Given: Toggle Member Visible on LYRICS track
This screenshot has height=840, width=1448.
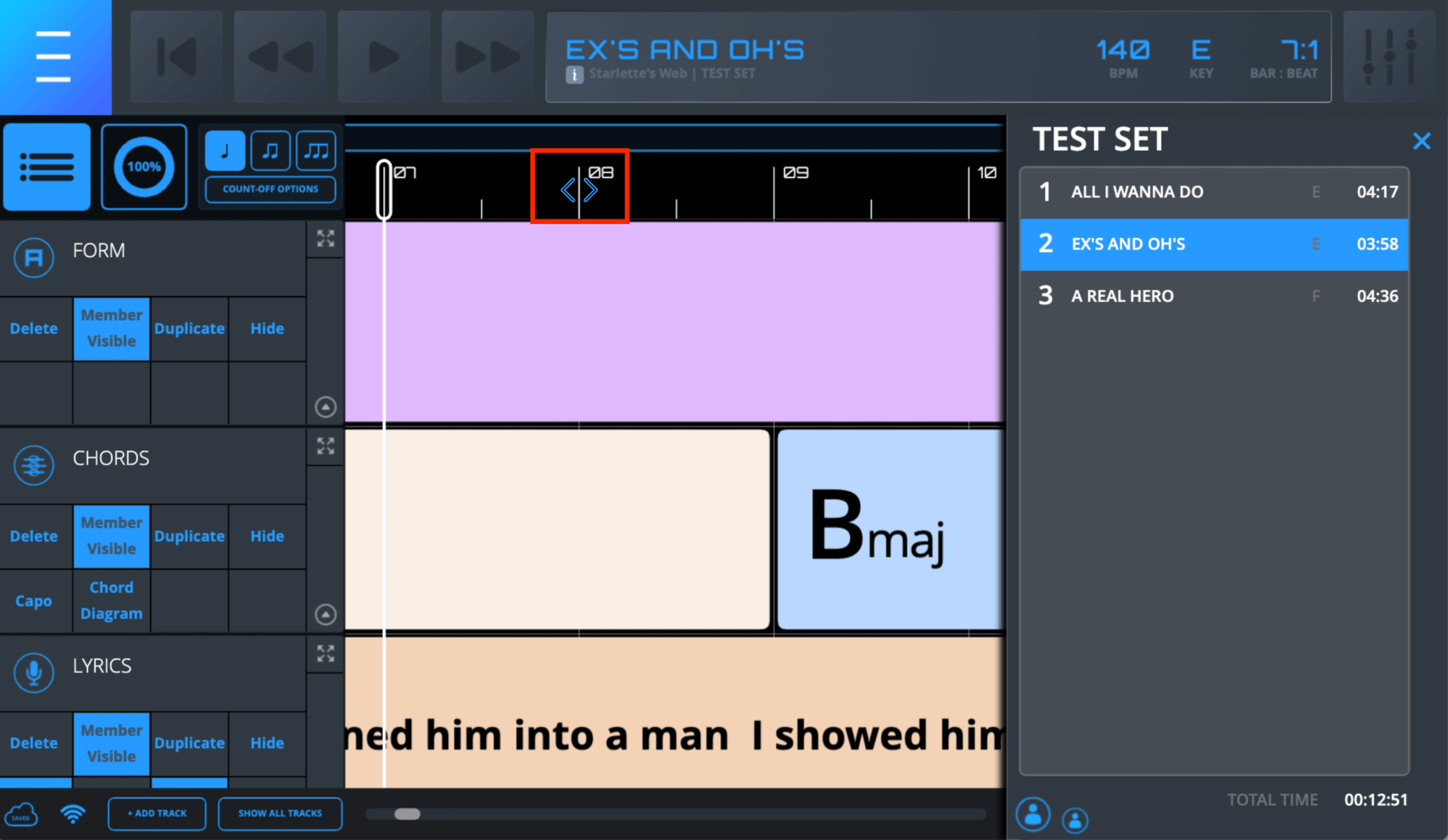Looking at the screenshot, I should 111,743.
